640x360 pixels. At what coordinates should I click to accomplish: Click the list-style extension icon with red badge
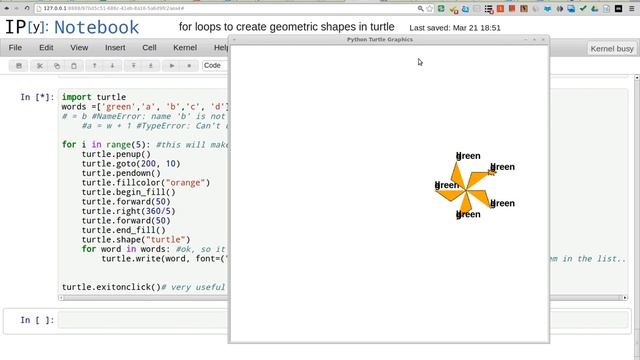(489, 9)
